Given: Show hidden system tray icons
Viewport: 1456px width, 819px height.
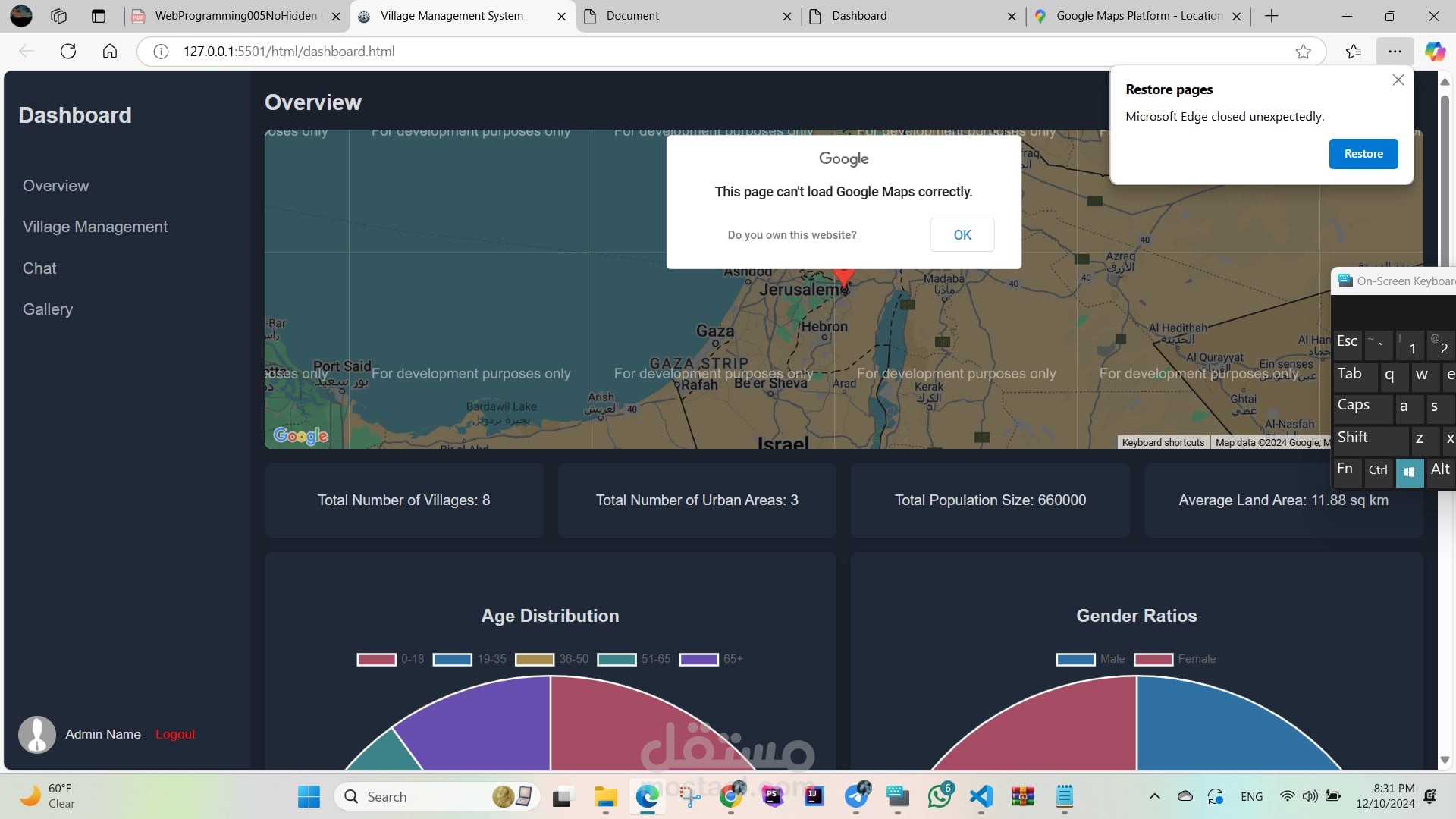Looking at the screenshot, I should pos(1154,796).
